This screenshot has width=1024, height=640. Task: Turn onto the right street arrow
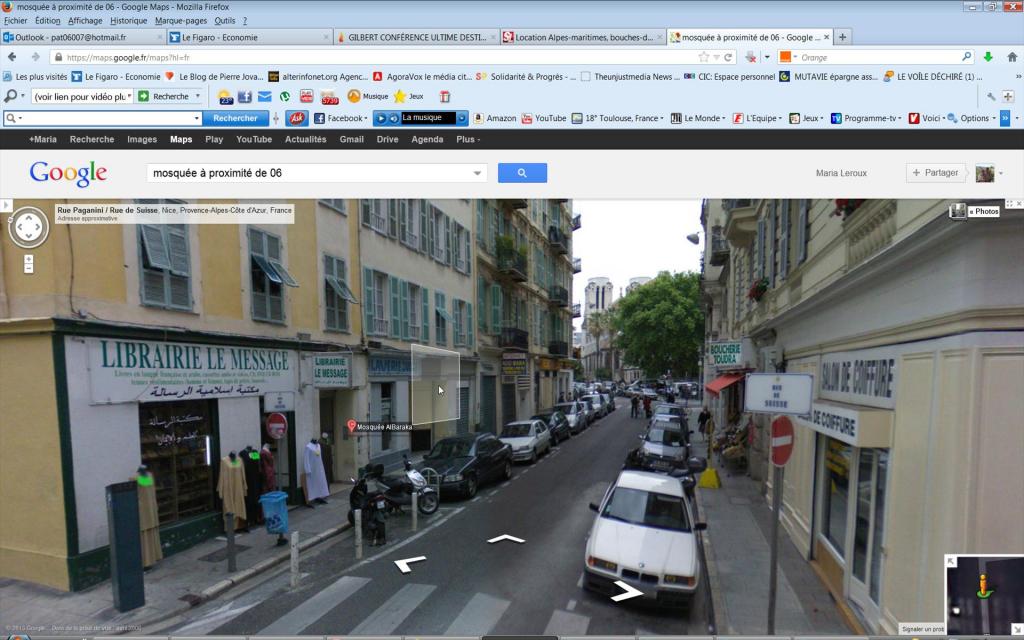[626, 591]
